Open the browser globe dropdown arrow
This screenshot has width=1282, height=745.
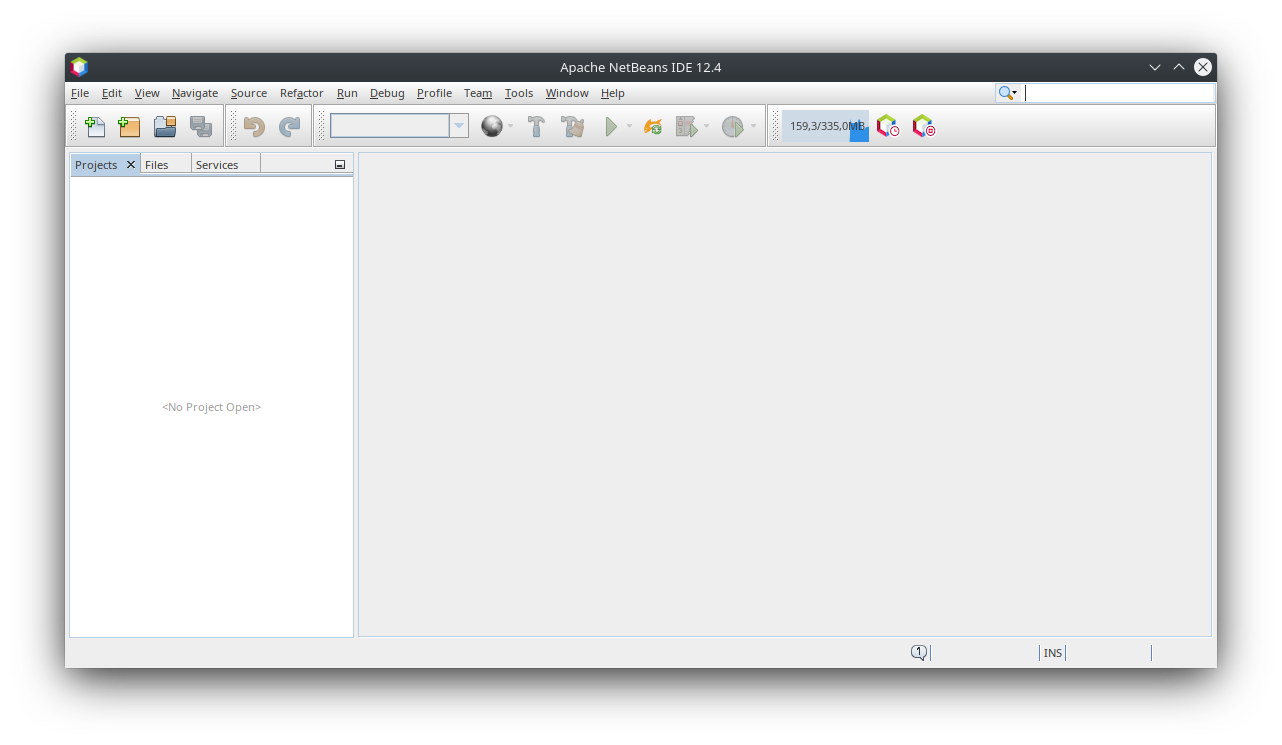coord(510,127)
